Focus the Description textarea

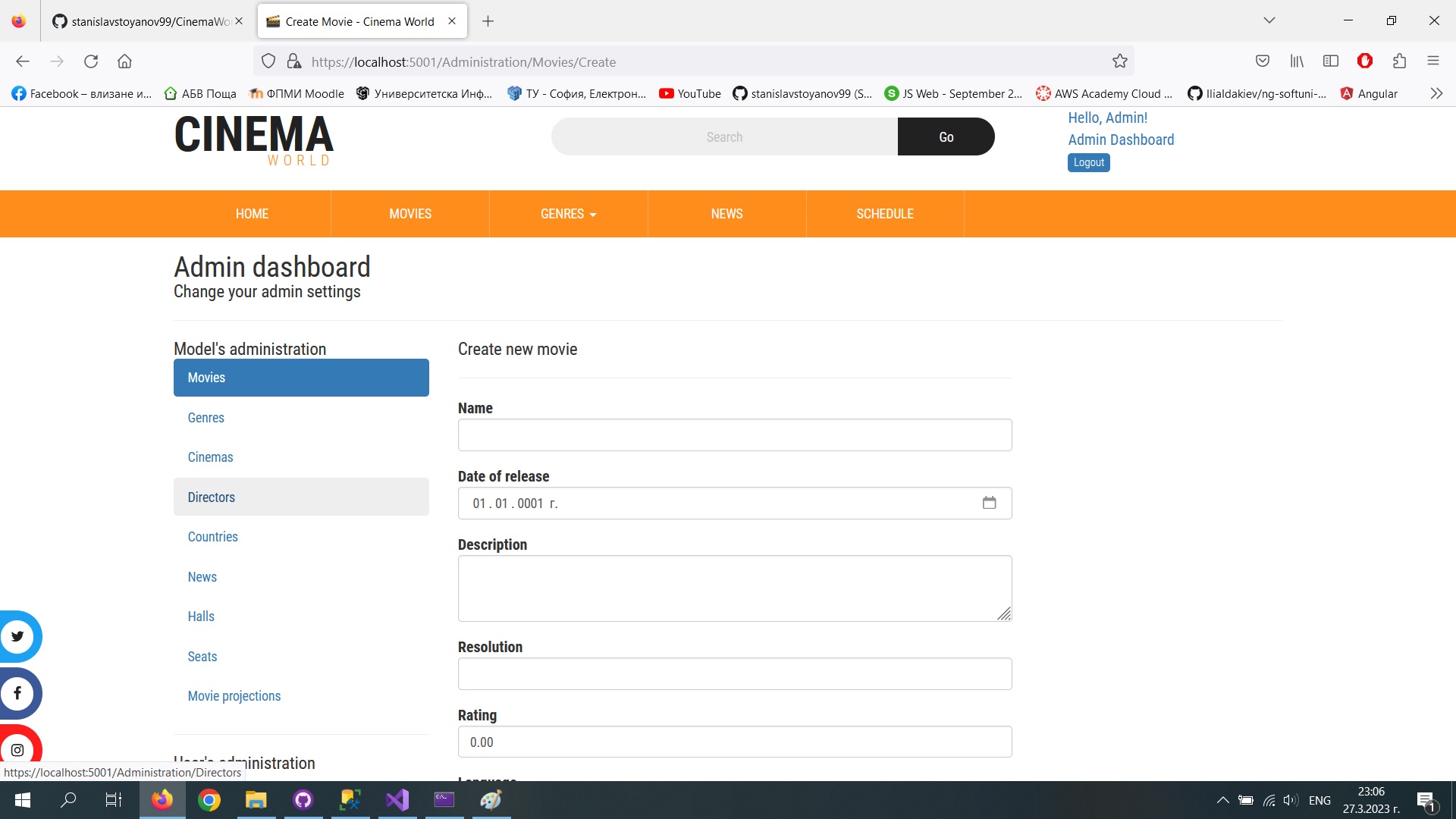click(735, 588)
